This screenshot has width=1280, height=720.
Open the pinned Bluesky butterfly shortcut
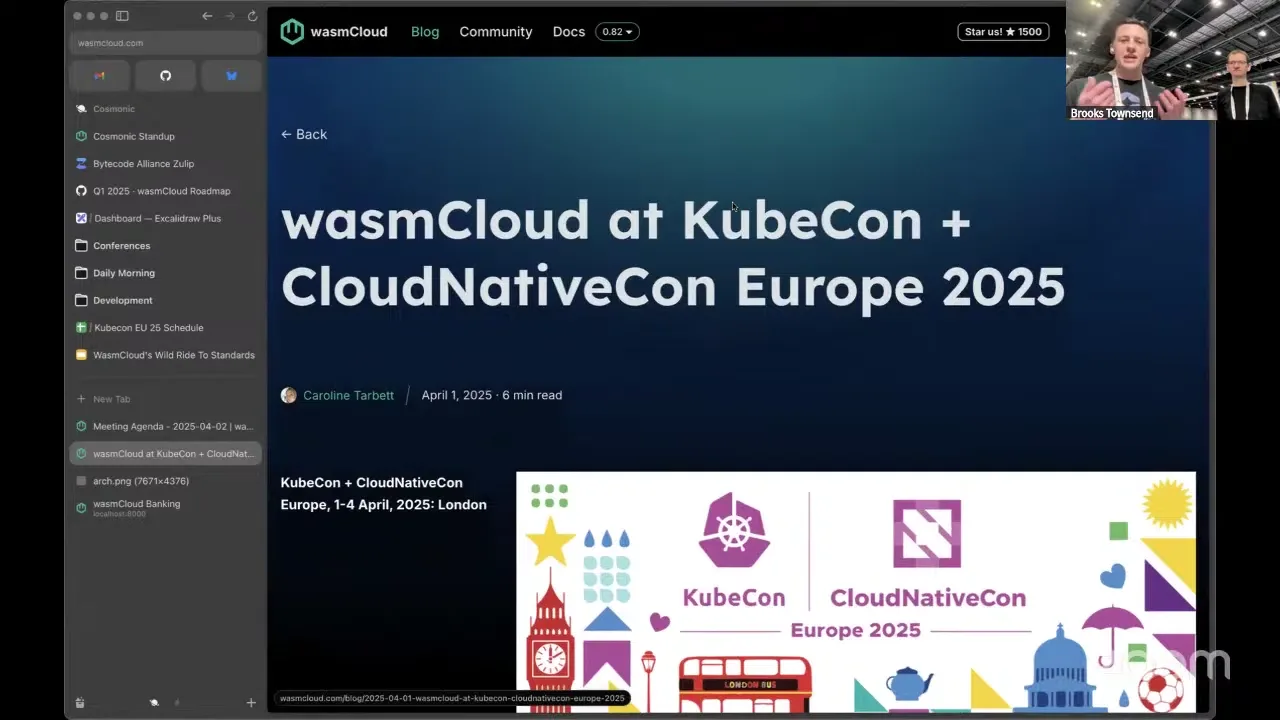tap(232, 76)
